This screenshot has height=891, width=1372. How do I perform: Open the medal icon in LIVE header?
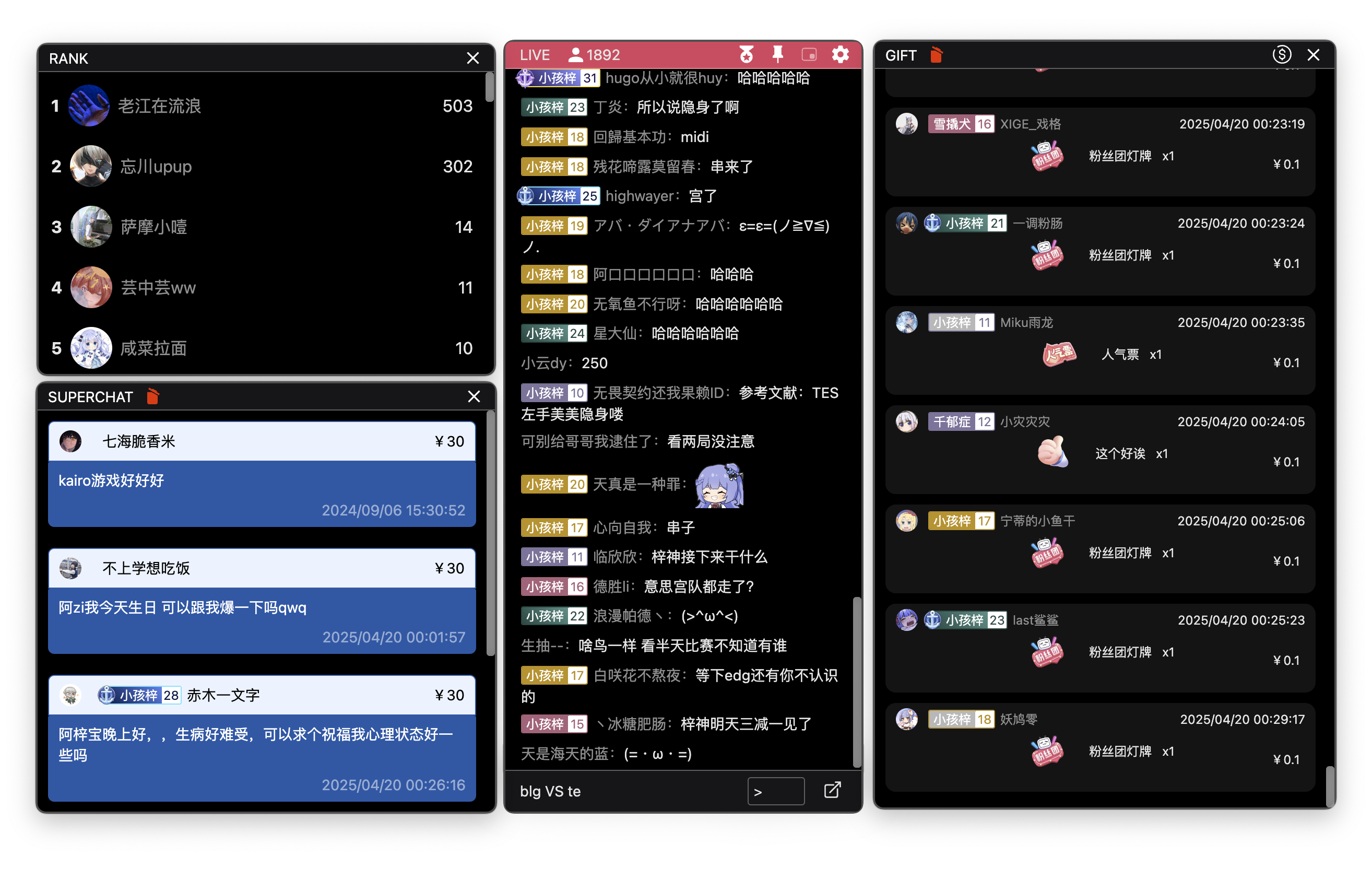[x=747, y=55]
